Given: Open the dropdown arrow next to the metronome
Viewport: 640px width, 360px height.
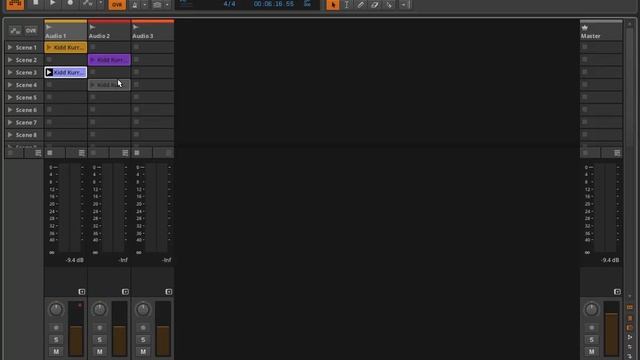Looking at the screenshot, I should click(x=144, y=5).
